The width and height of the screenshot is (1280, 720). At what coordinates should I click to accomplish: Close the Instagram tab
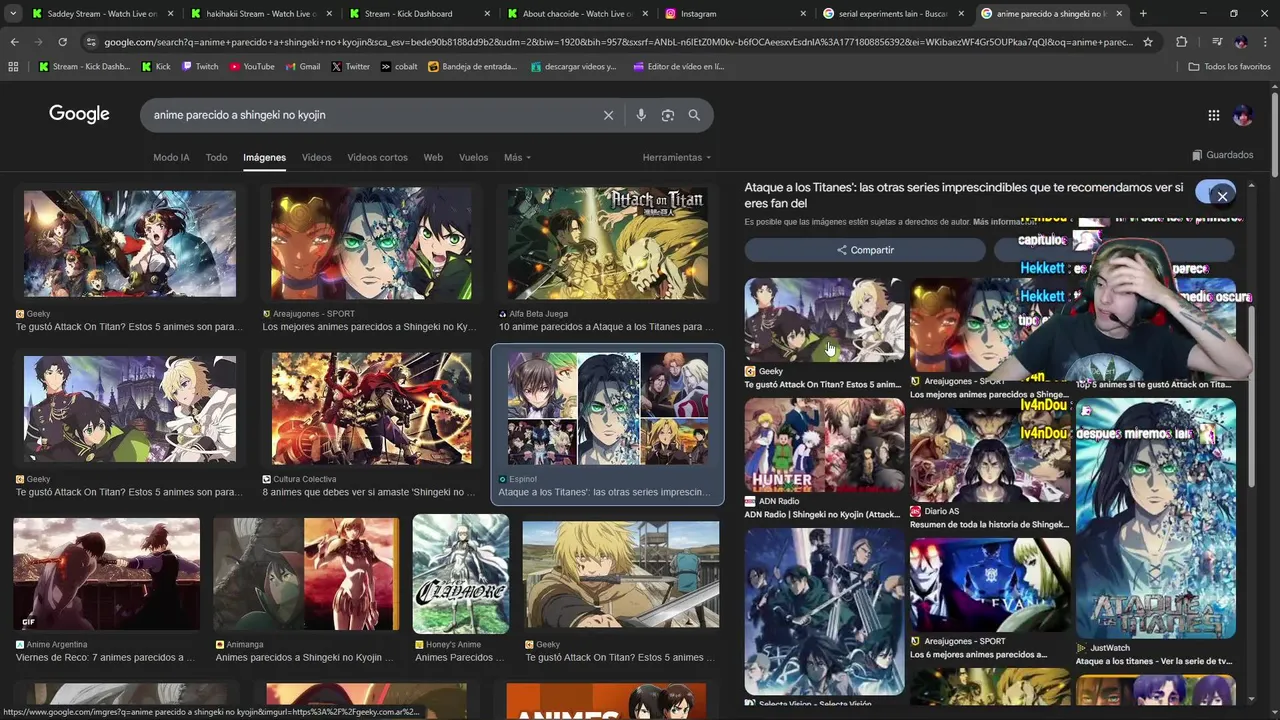[x=803, y=14]
